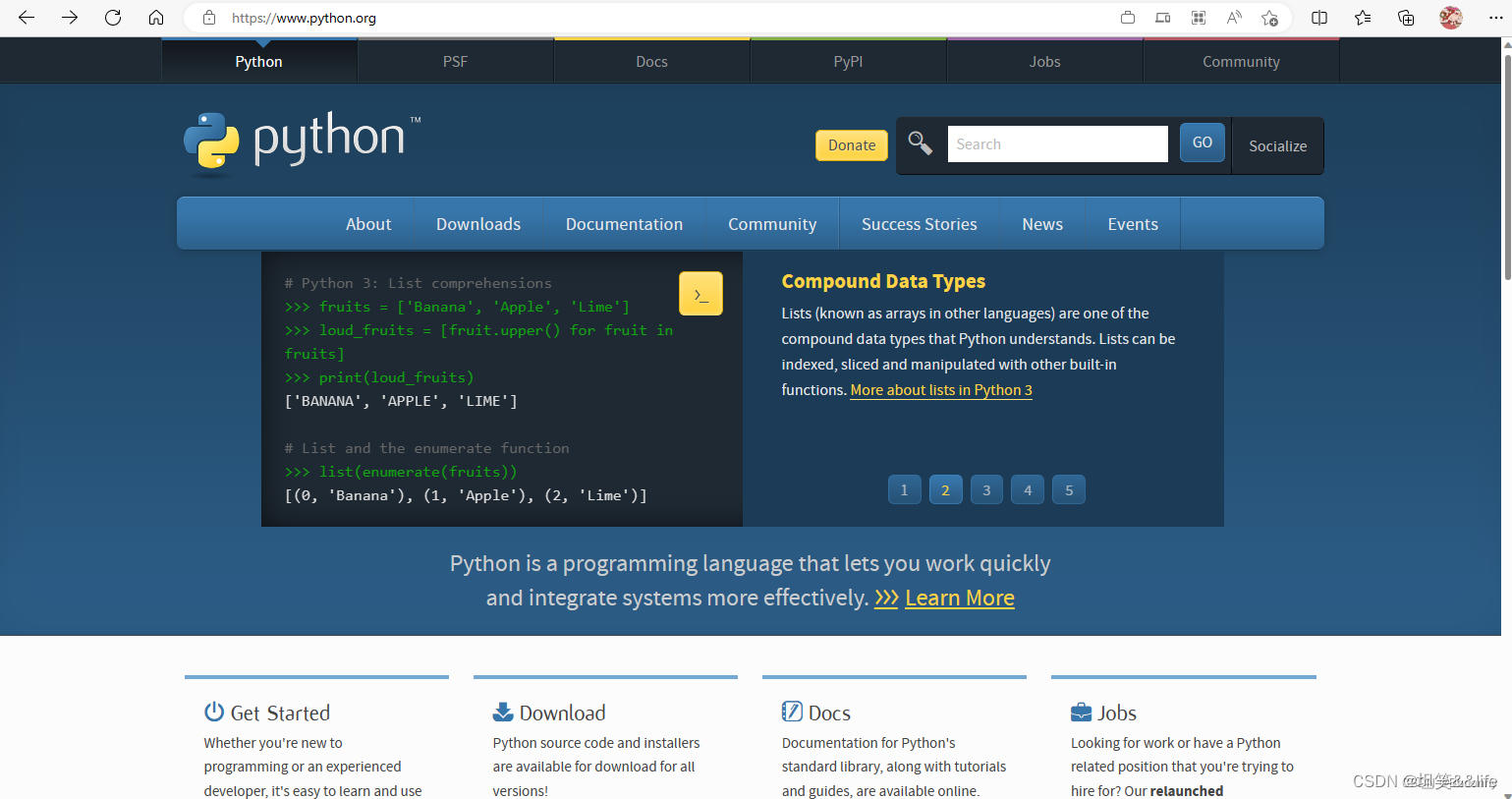
Task: Open the Downloads navigation menu
Action: point(478,224)
